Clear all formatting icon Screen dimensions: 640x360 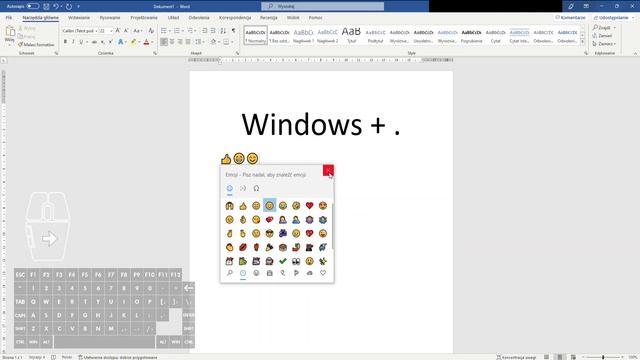tap(151, 31)
